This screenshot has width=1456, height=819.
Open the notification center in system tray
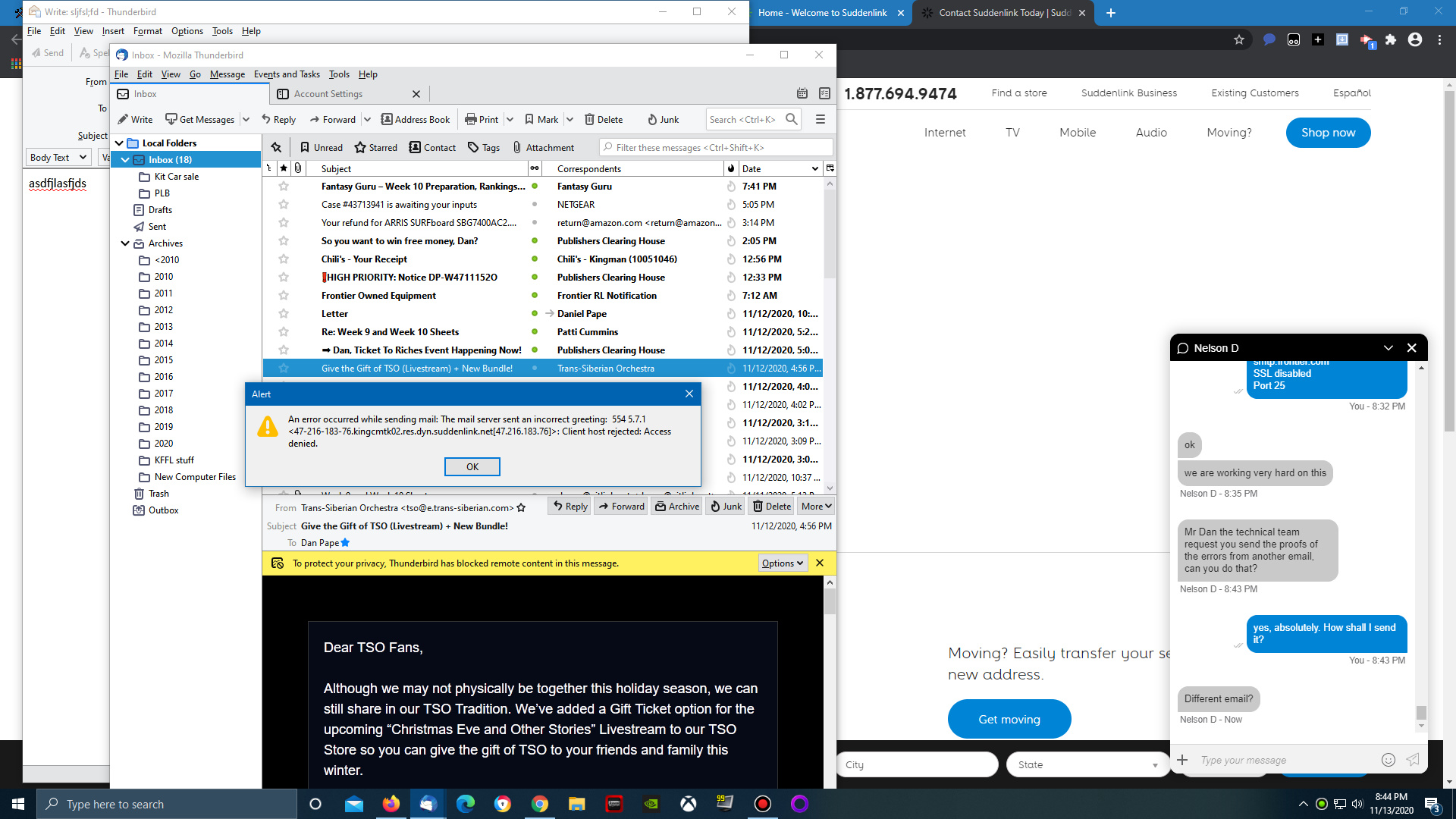click(1432, 804)
